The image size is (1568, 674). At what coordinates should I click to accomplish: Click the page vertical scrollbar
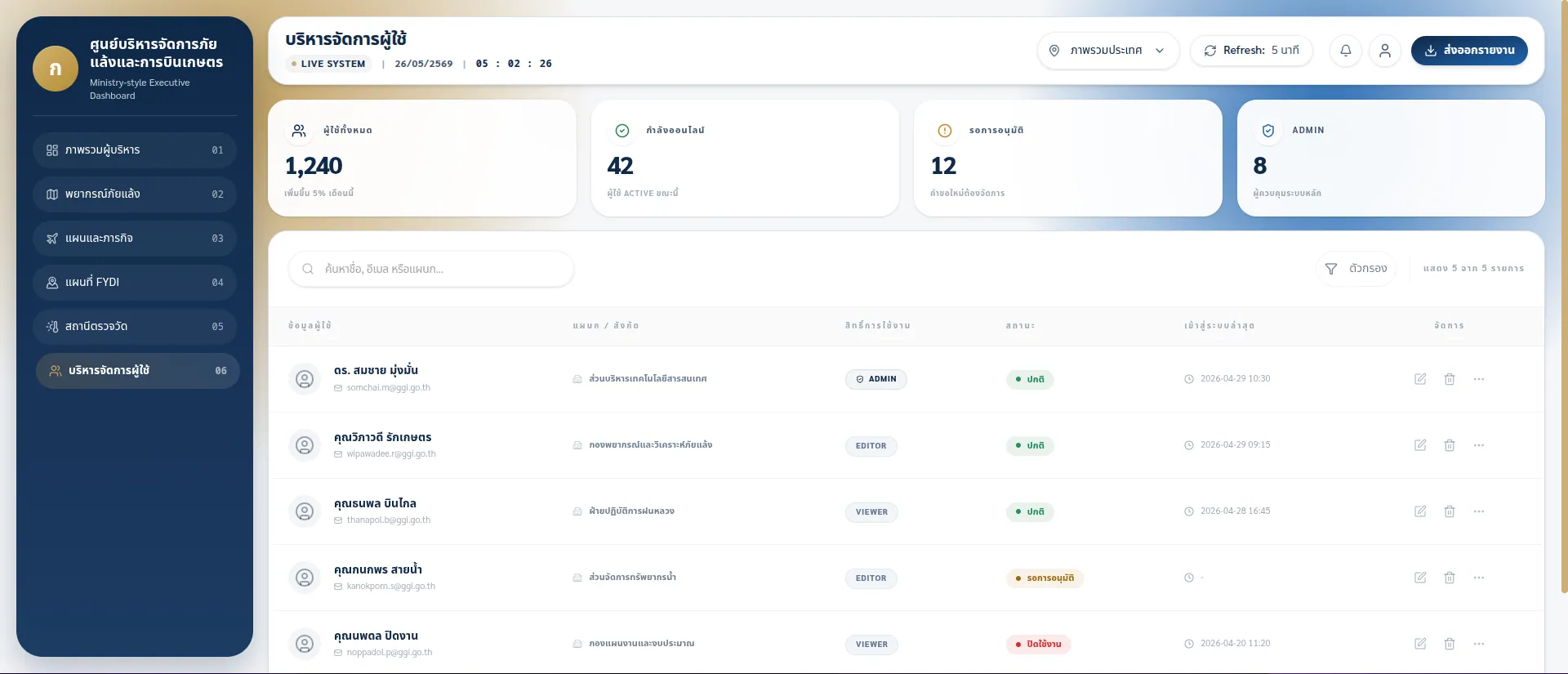(1564, 297)
